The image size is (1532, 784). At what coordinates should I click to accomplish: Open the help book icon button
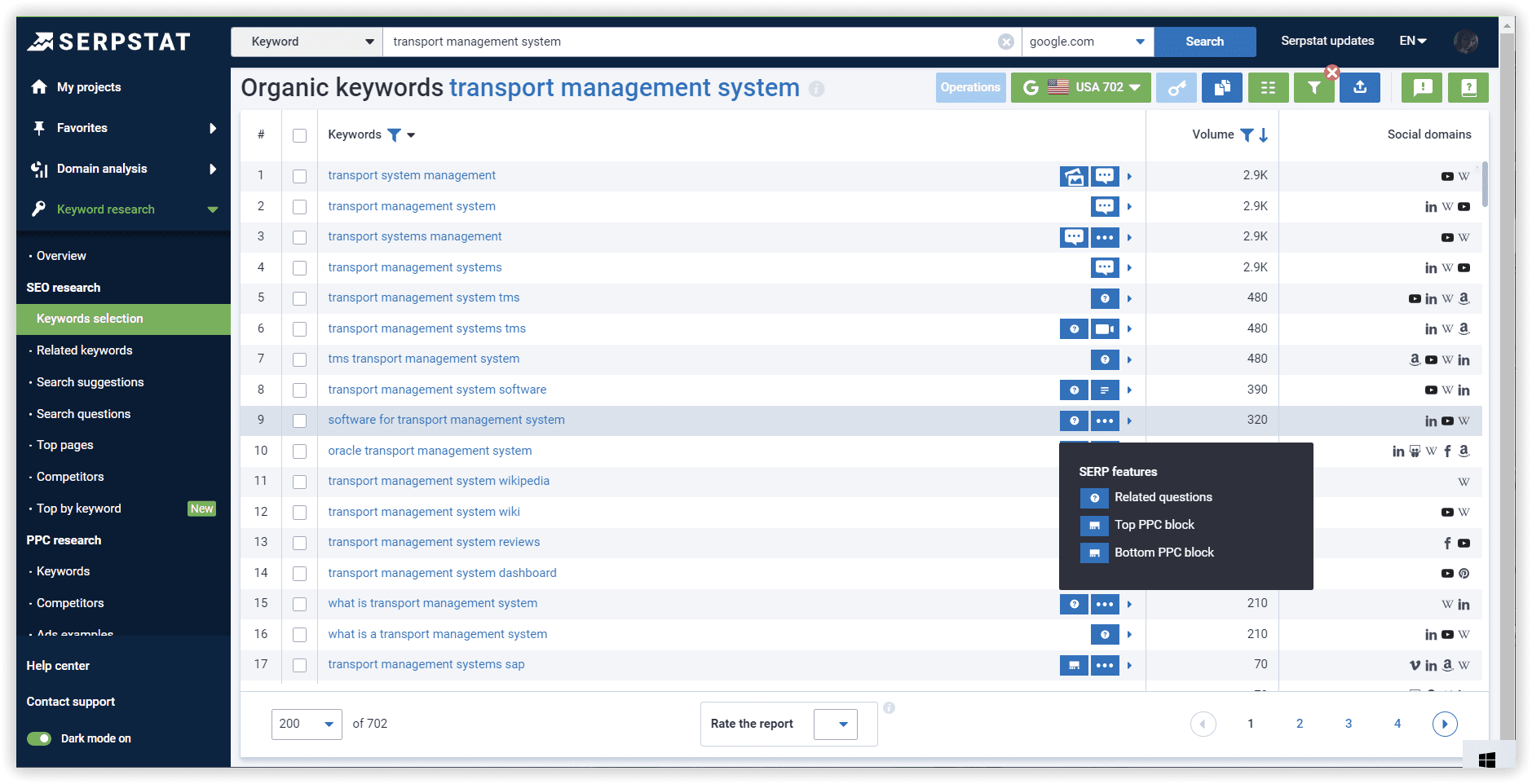click(1468, 88)
